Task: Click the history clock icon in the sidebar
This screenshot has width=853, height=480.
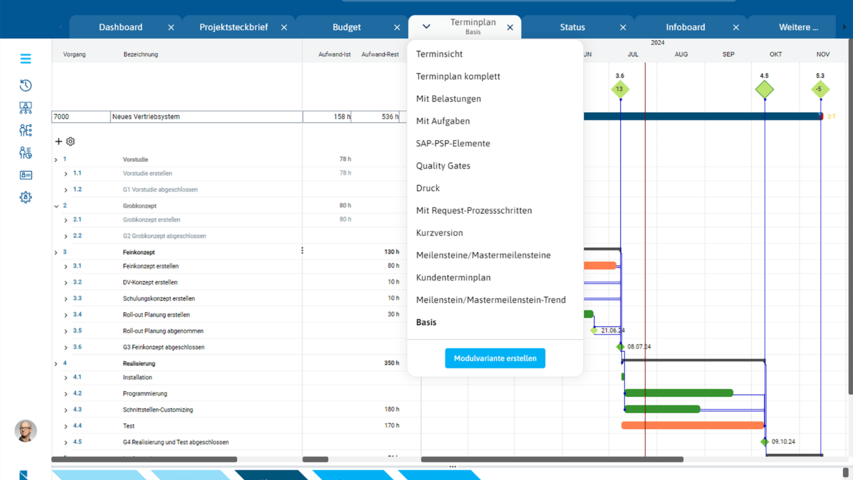Action: click(26, 85)
